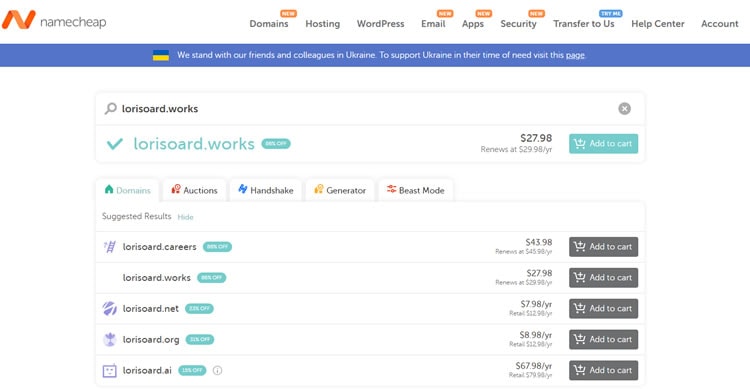Image resolution: width=750 pixels, height=389 pixels.
Task: Click the discount badge on lorisoard.careers
Action: (x=217, y=247)
